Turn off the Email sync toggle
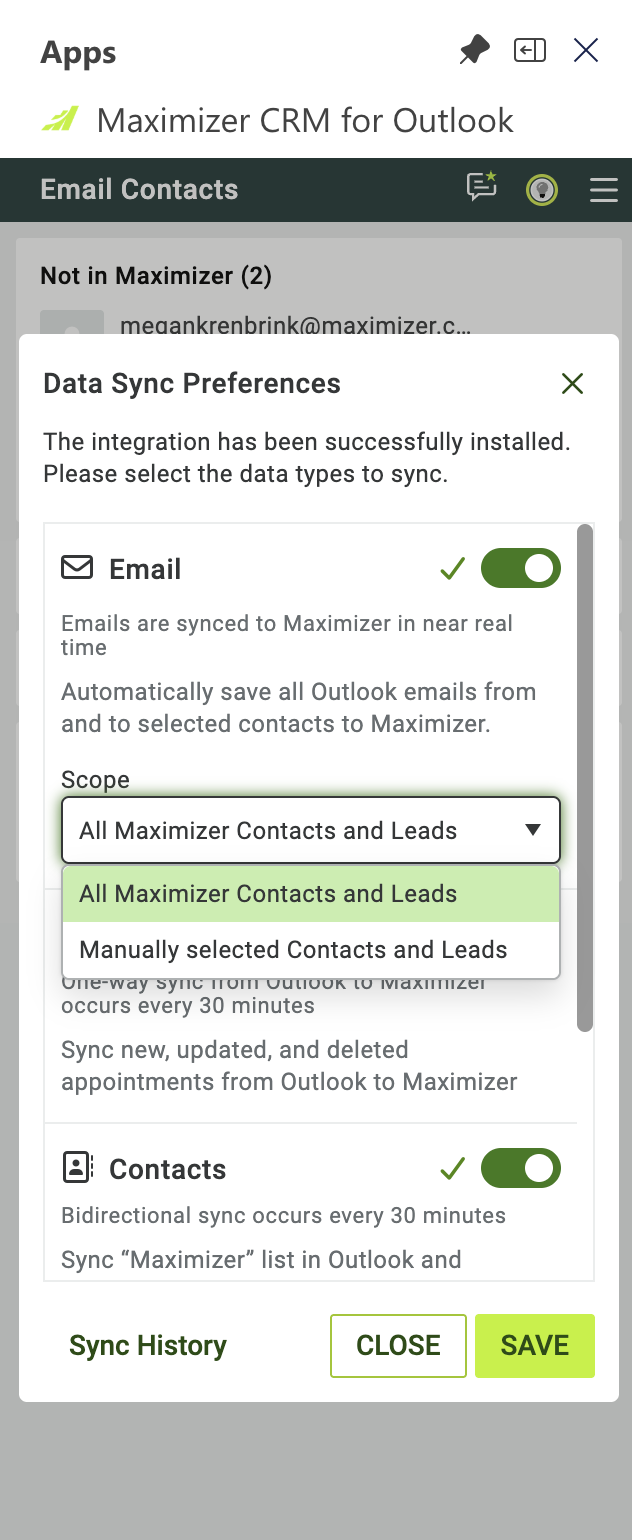The width and height of the screenshot is (632, 1540). [521, 568]
